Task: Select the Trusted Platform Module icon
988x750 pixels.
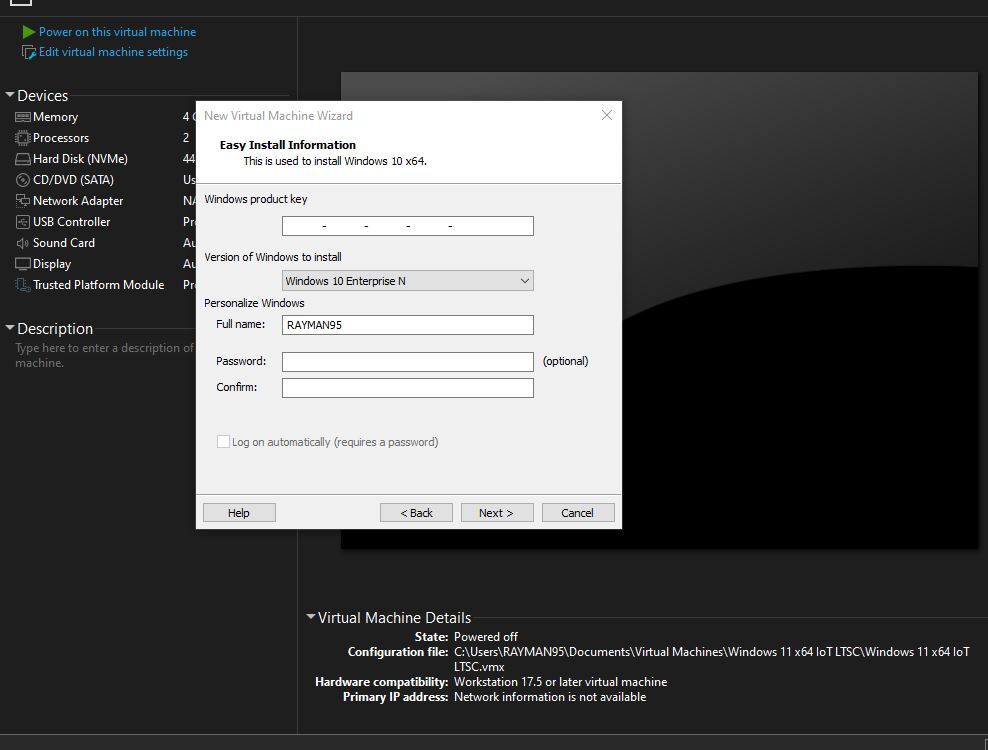Action: tap(23, 285)
